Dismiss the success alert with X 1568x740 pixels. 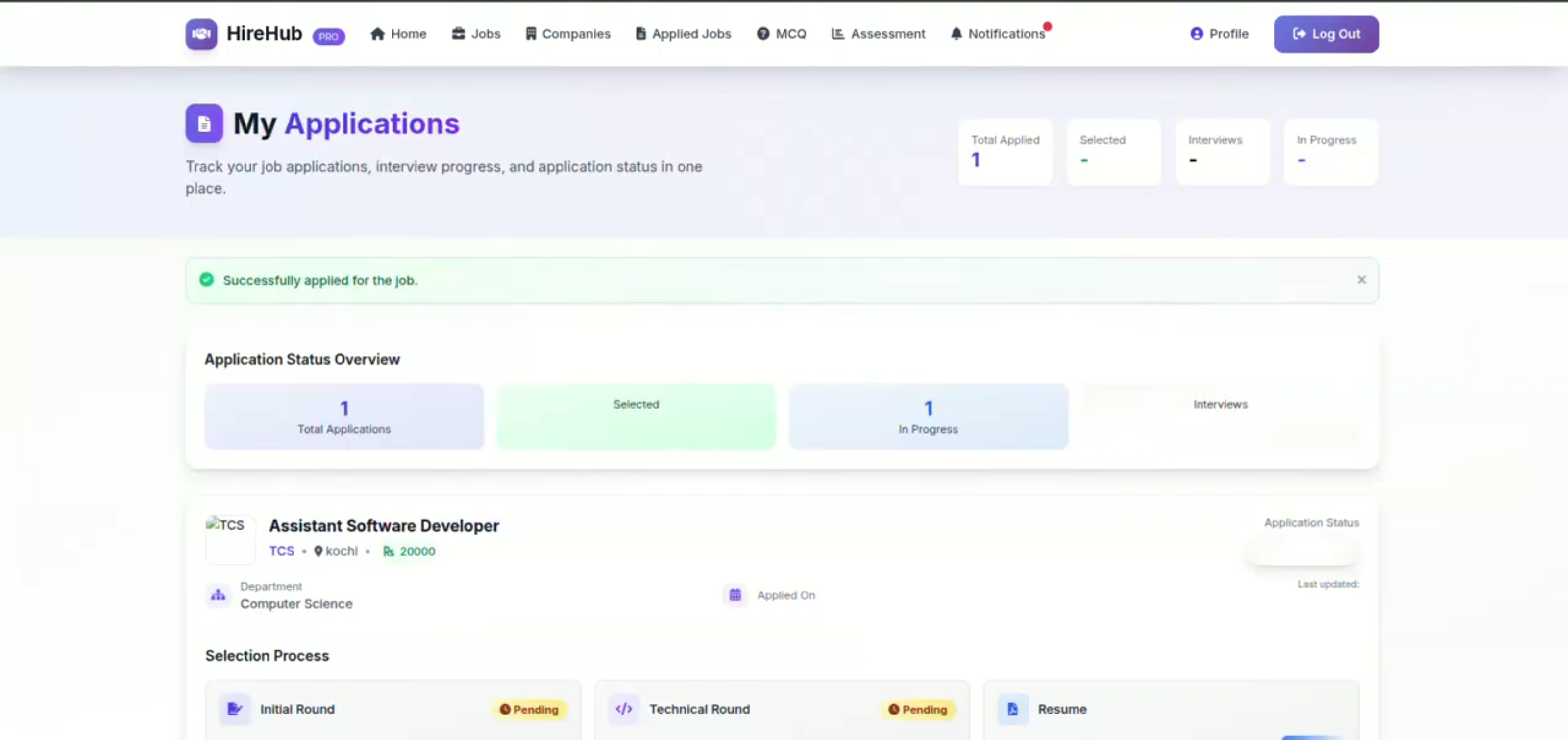pyautogui.click(x=1362, y=280)
